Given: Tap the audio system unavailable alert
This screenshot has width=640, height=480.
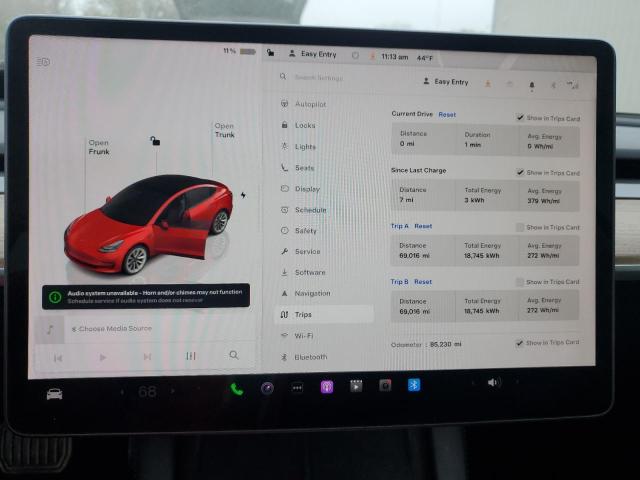Looking at the screenshot, I should [x=146, y=296].
